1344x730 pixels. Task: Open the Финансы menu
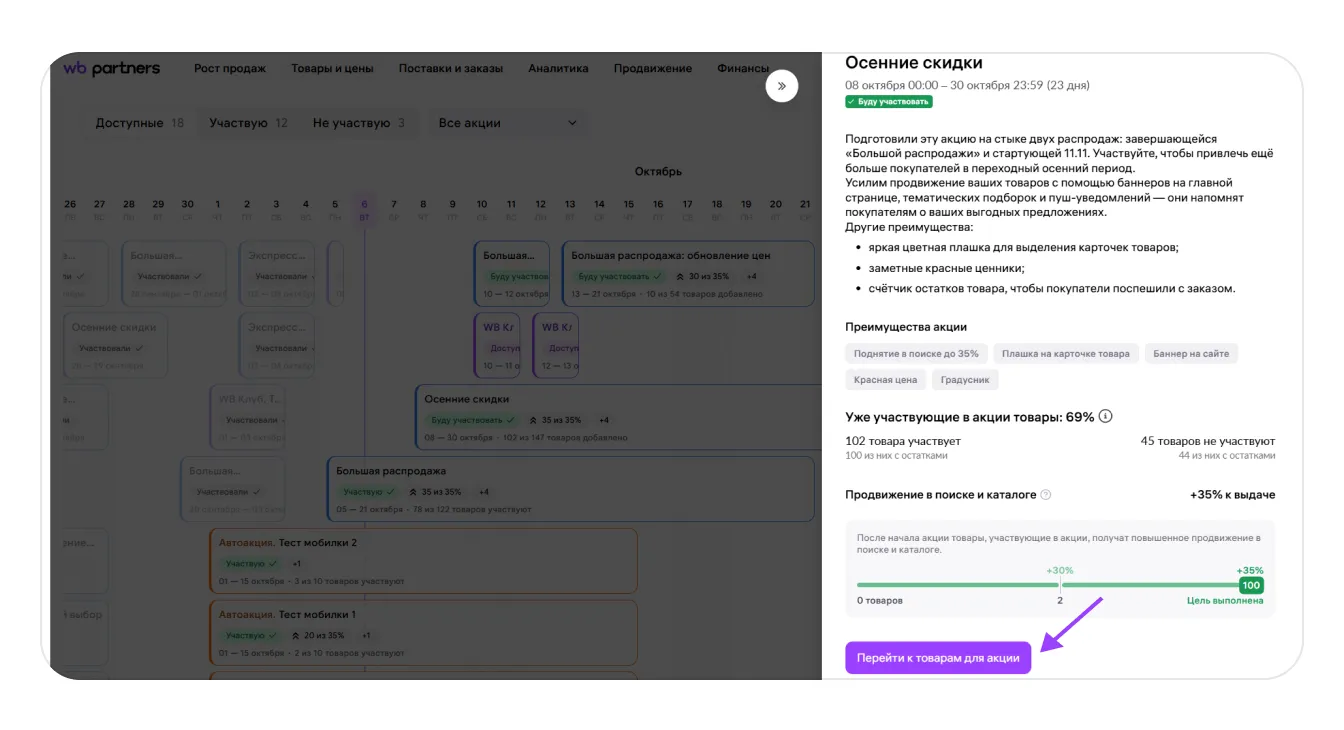(x=743, y=69)
